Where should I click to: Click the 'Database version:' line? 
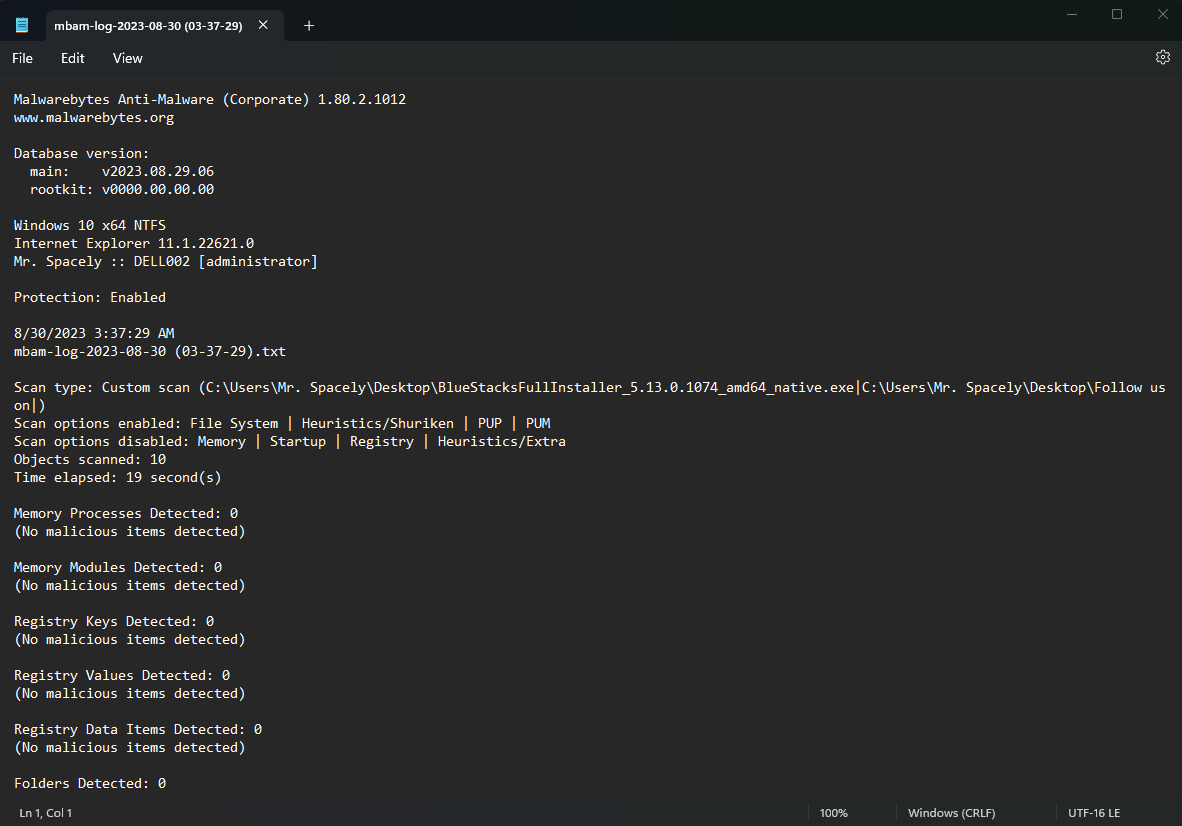81,154
